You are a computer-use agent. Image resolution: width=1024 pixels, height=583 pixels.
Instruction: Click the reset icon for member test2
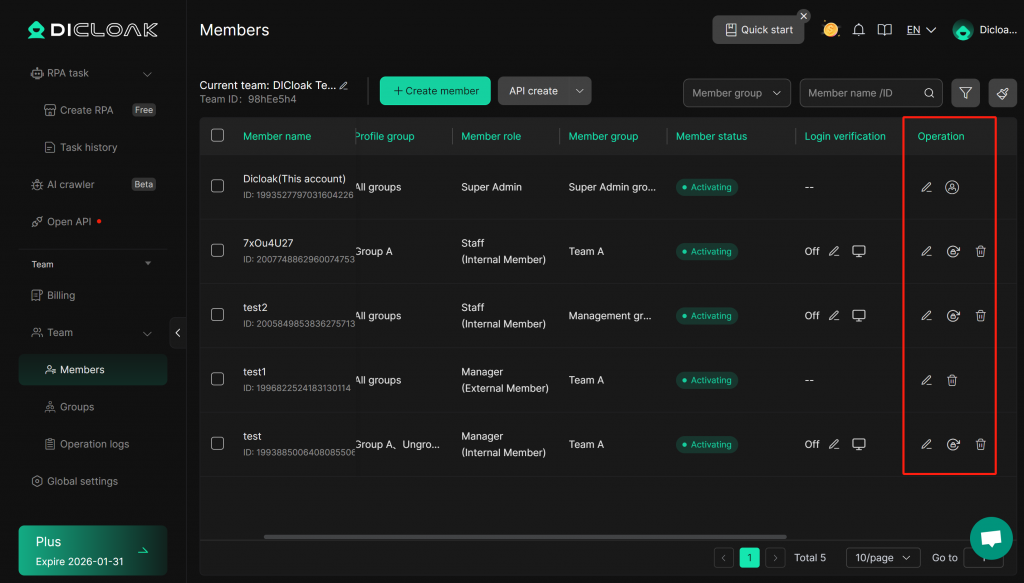[x=953, y=316]
